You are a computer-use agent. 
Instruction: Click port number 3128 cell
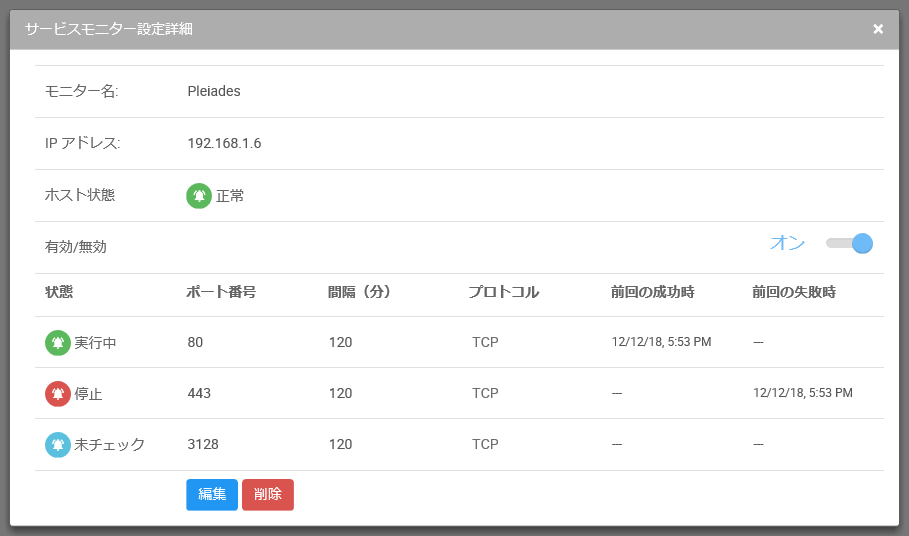click(x=203, y=444)
